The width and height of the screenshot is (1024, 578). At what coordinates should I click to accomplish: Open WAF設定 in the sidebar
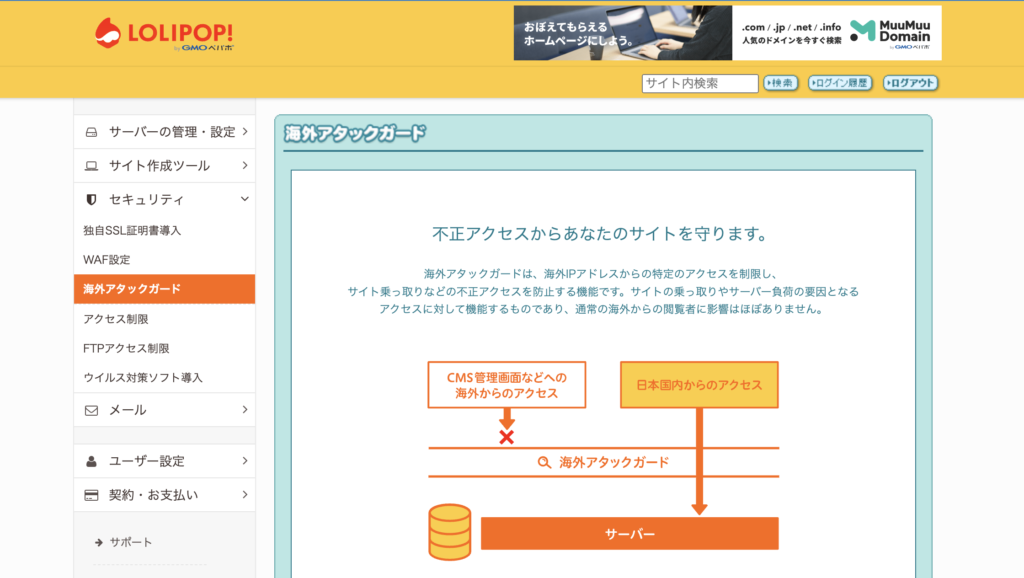click(x=107, y=260)
